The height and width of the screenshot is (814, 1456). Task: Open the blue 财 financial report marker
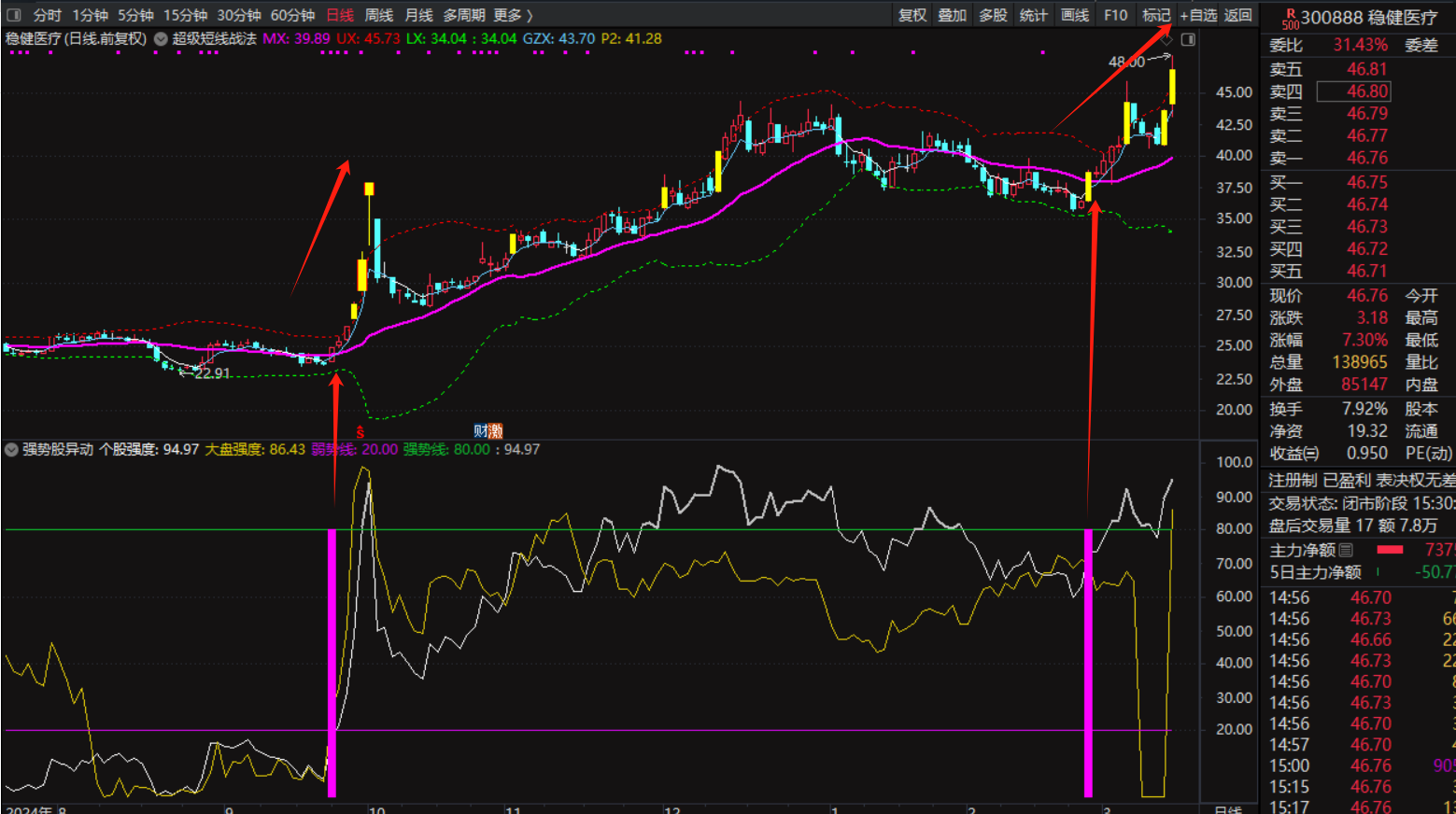481,430
